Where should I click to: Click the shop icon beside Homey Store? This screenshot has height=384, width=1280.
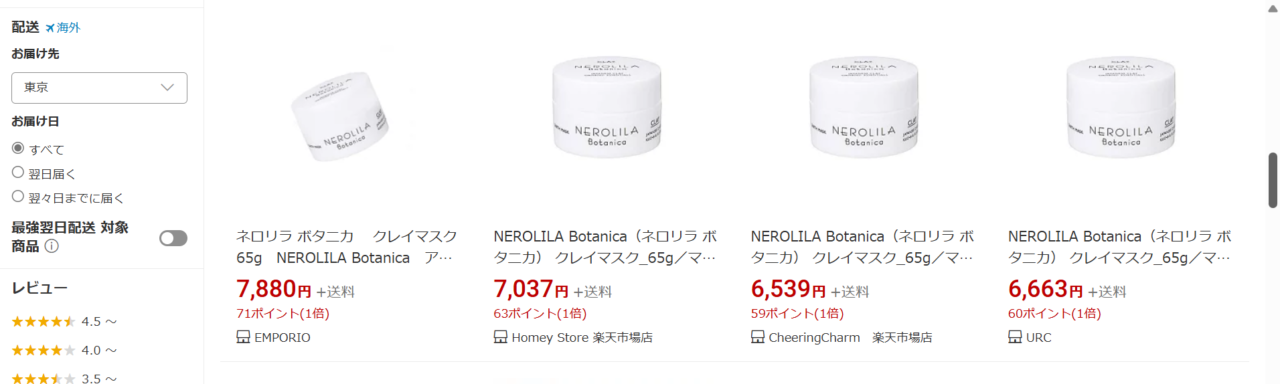[500, 337]
